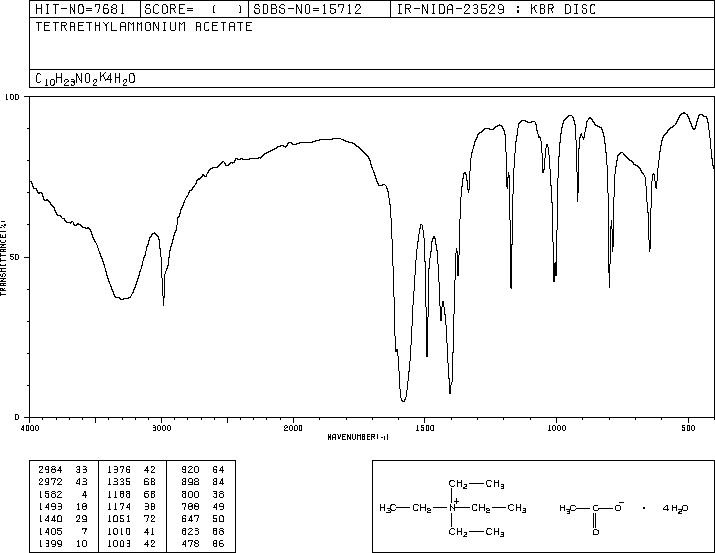Click the 3000 tick label on wavenumber axis
The image size is (715, 553).
coord(162,428)
